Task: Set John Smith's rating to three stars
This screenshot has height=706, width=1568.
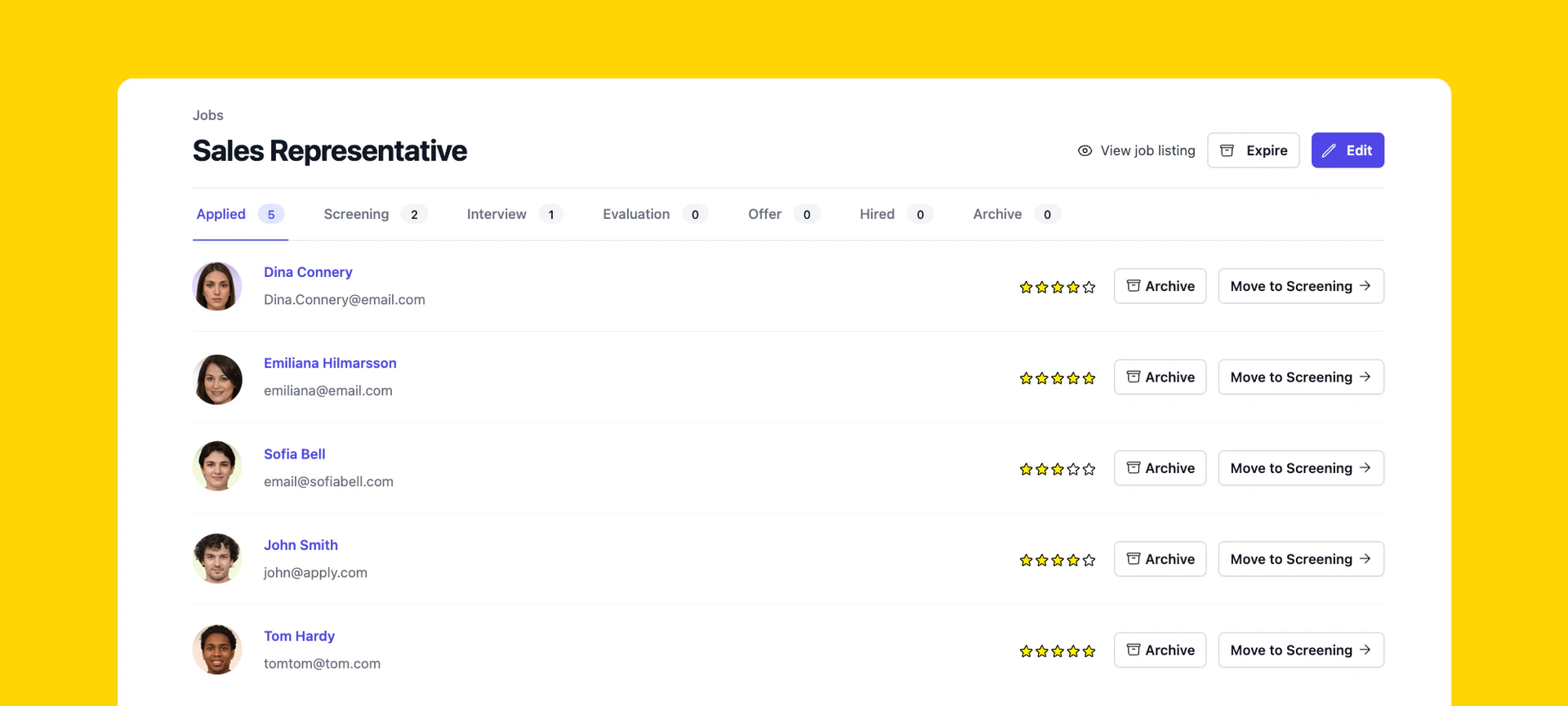Action: tap(1058, 561)
